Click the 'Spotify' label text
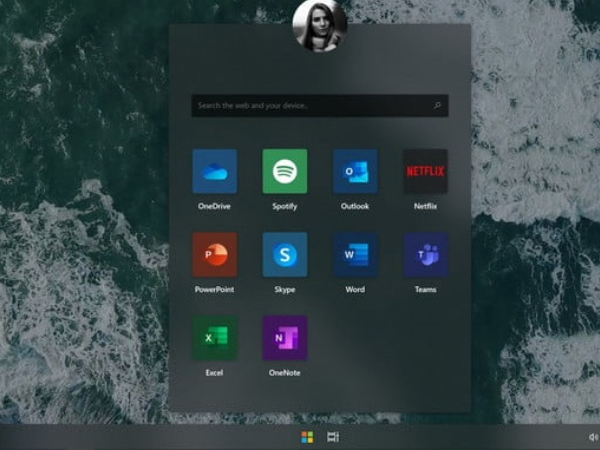The height and width of the screenshot is (450, 600). 285,207
